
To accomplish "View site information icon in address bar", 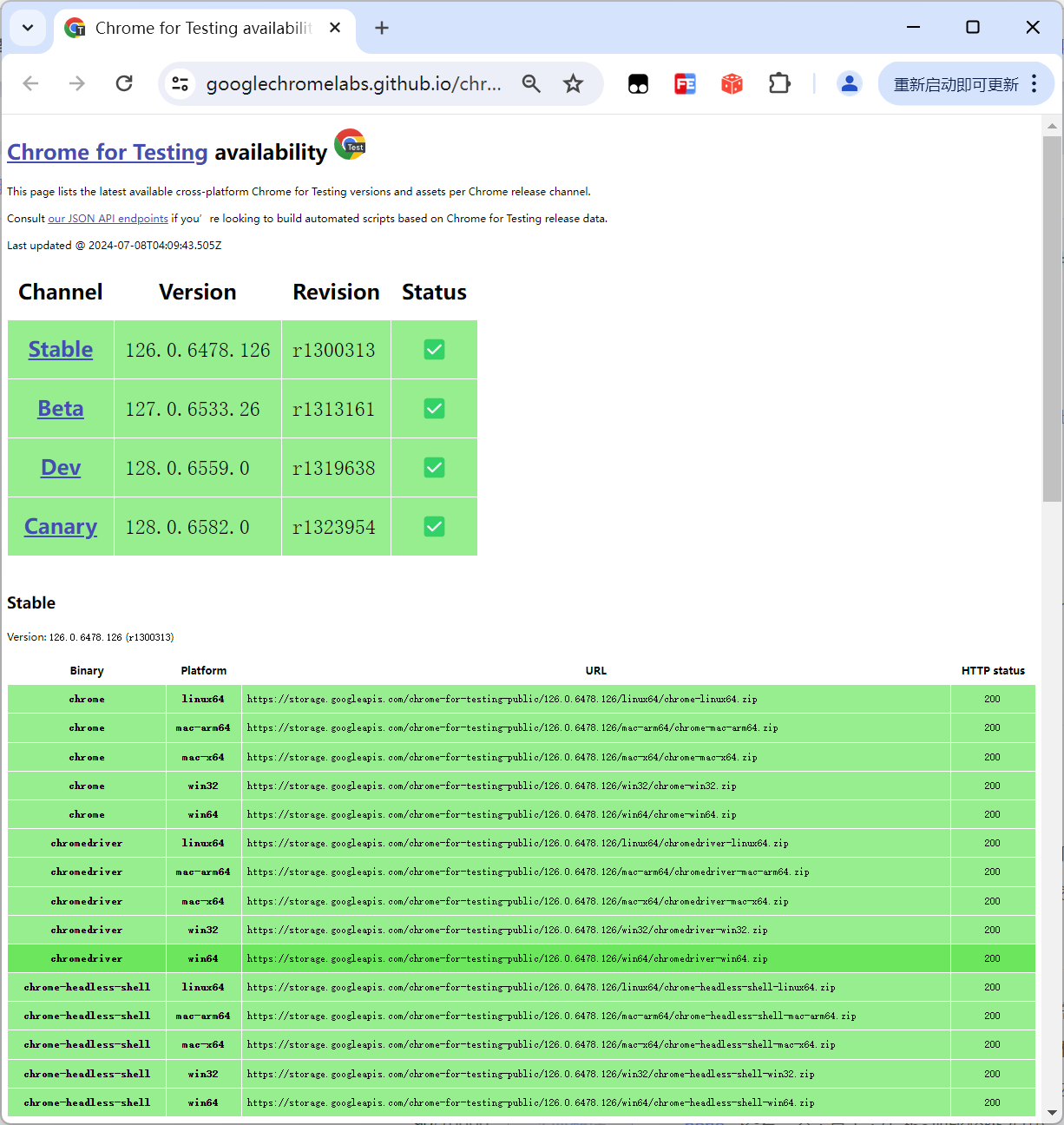I will [181, 83].
